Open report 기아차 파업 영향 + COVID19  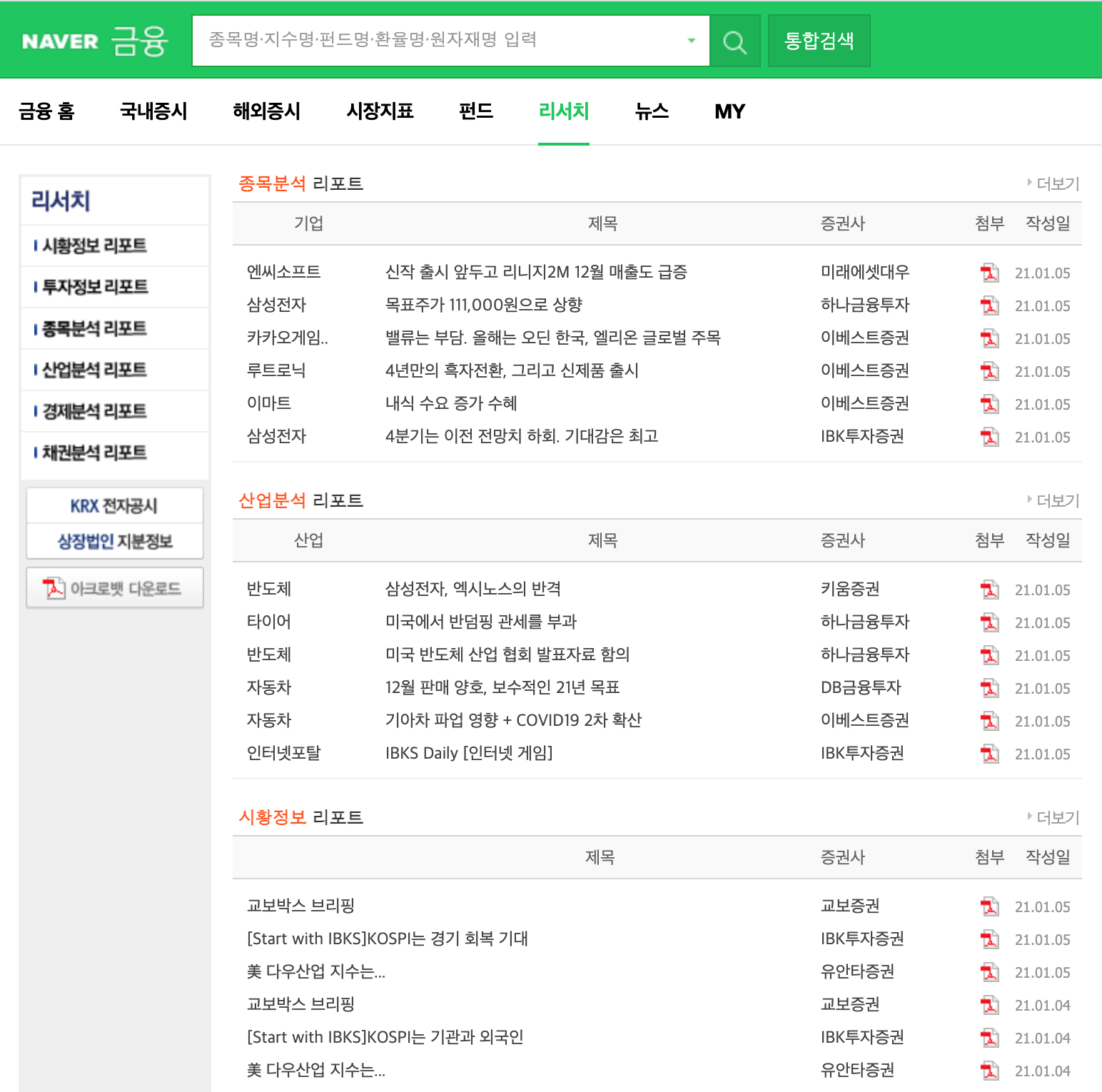click(x=513, y=720)
